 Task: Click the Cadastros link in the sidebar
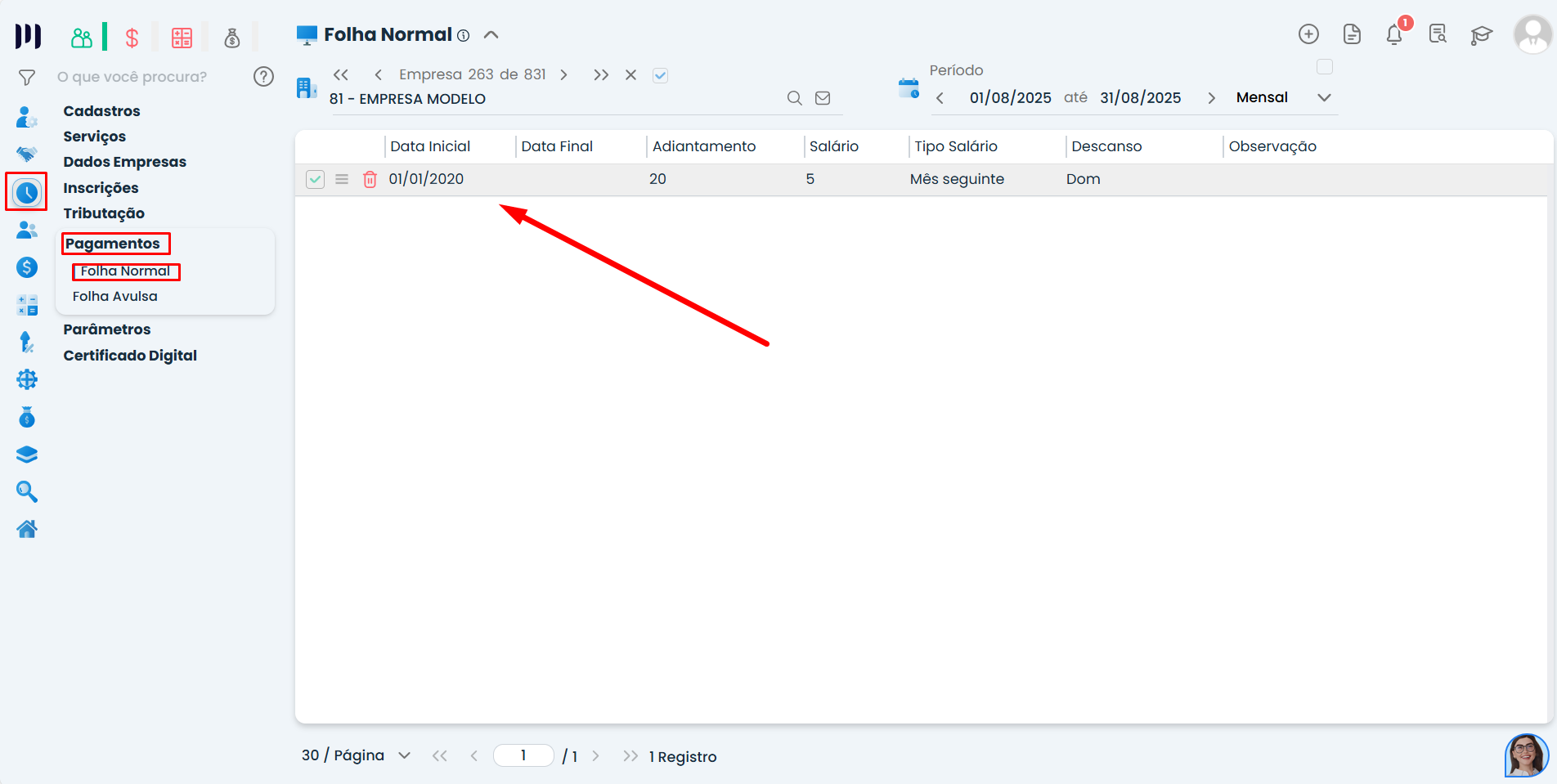tap(101, 110)
